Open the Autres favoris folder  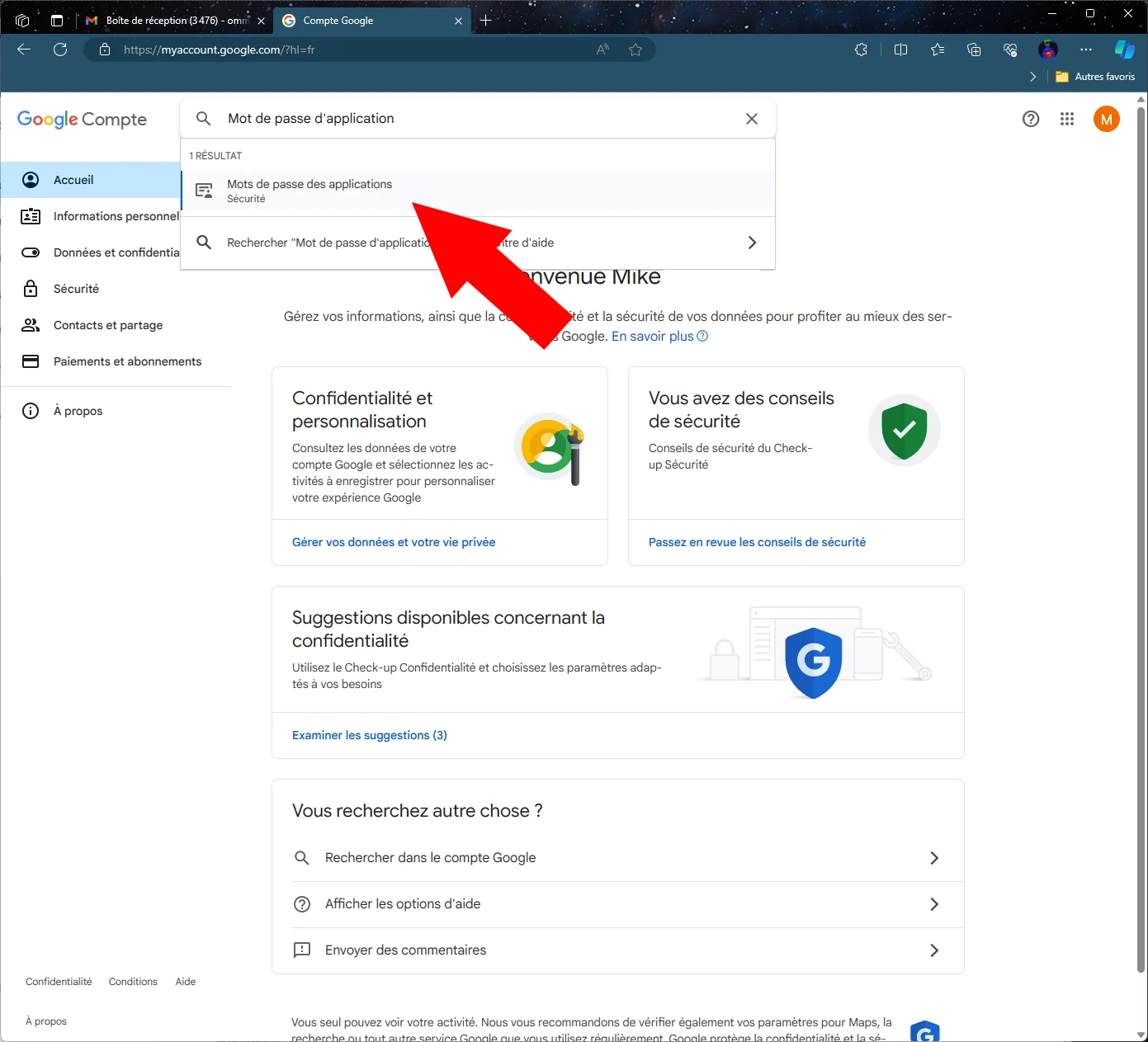click(1095, 77)
